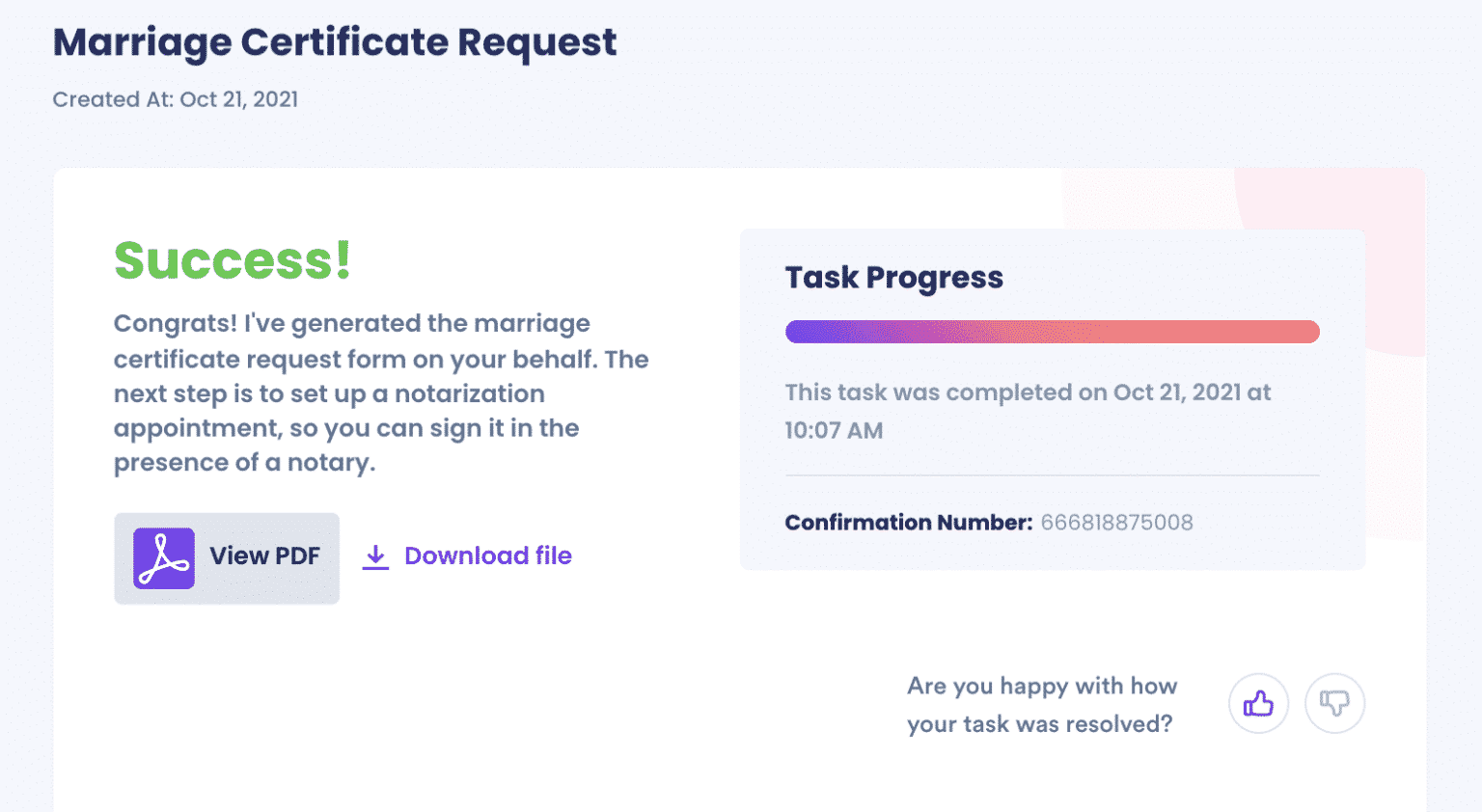The width and height of the screenshot is (1482, 812).
Task: Click the Task Progress heading
Action: pyautogui.click(x=893, y=278)
